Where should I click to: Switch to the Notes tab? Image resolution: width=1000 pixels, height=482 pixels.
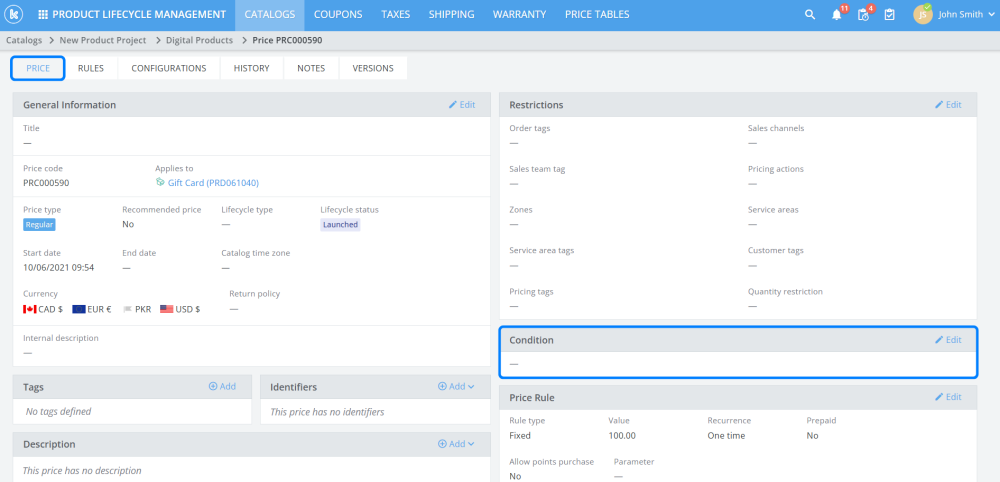coord(311,68)
